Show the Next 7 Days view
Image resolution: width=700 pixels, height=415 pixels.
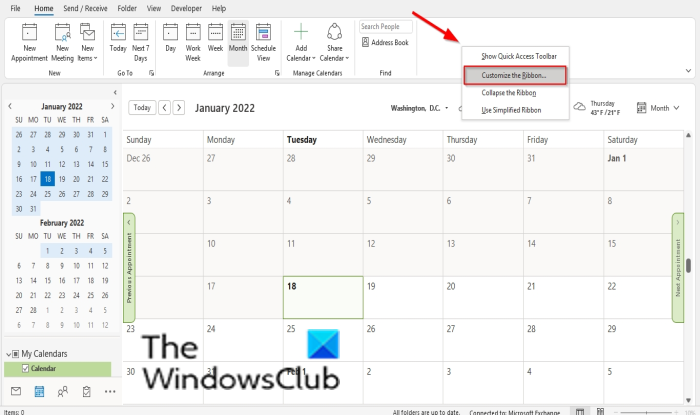(x=141, y=42)
